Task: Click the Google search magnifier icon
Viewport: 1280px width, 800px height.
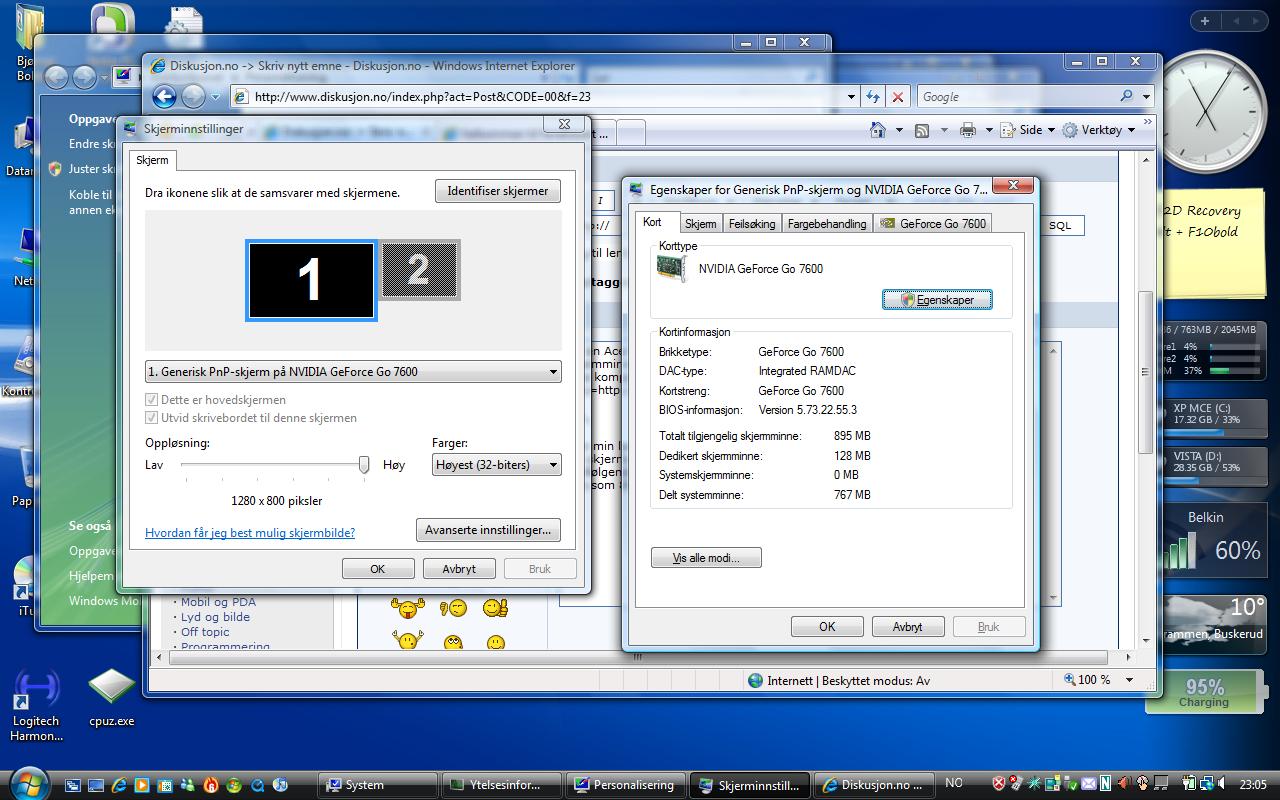Action: point(1127,97)
